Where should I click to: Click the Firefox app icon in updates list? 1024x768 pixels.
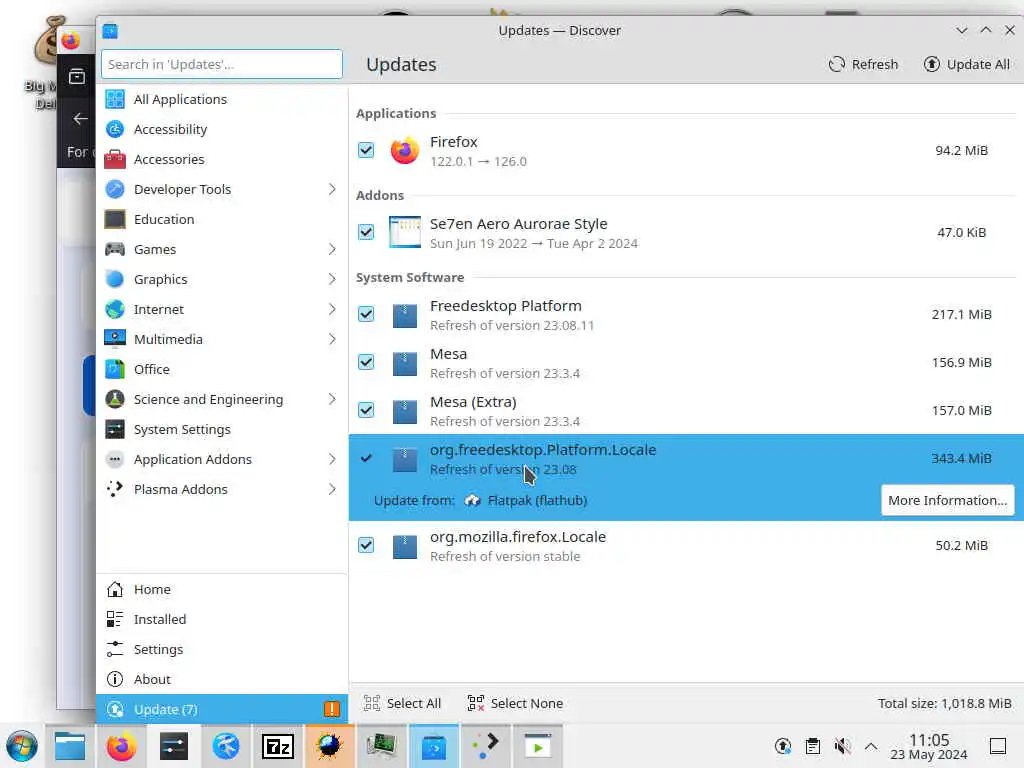click(404, 151)
